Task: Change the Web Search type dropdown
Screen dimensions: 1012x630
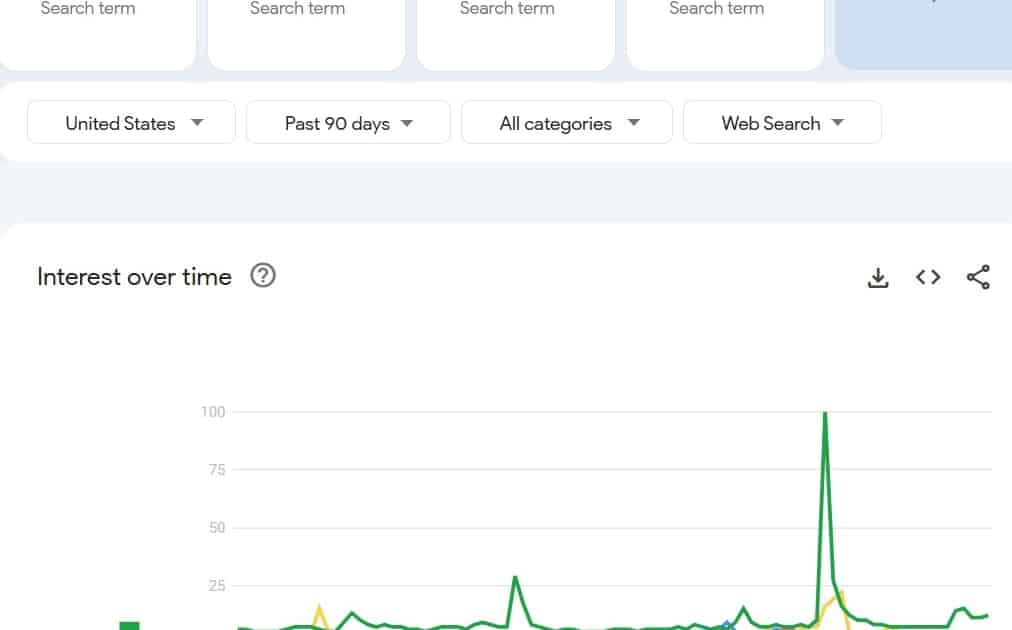Action: [x=782, y=123]
